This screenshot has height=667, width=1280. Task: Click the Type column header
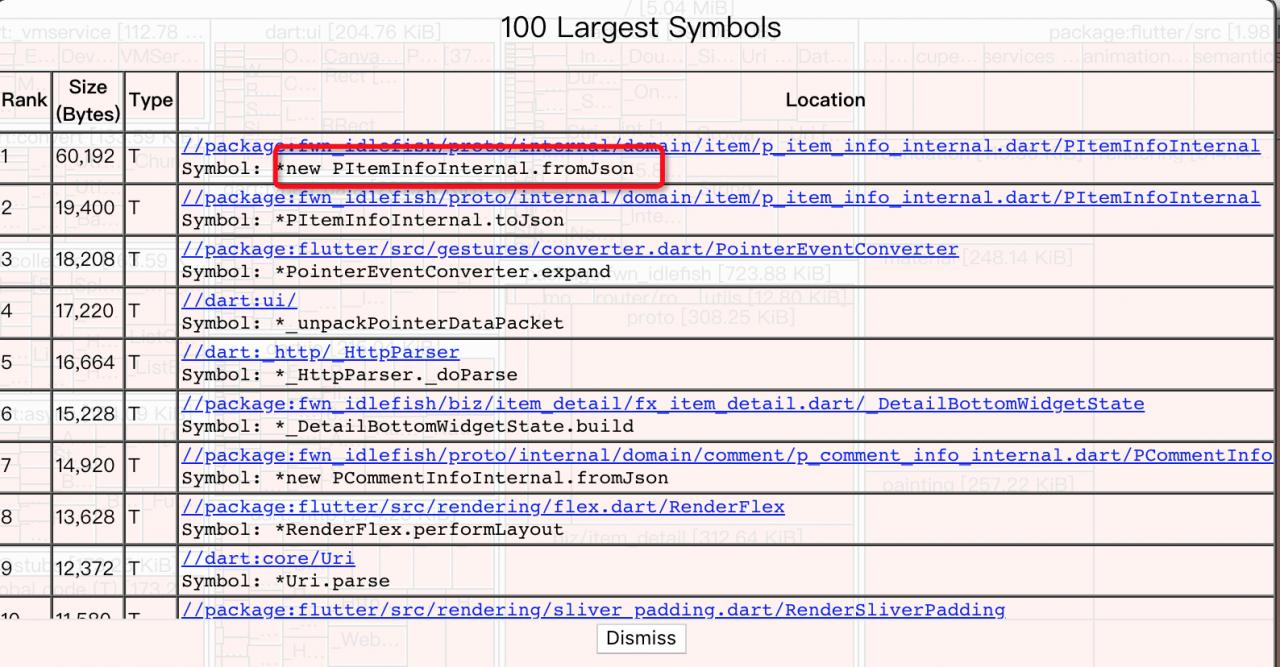[x=151, y=100]
